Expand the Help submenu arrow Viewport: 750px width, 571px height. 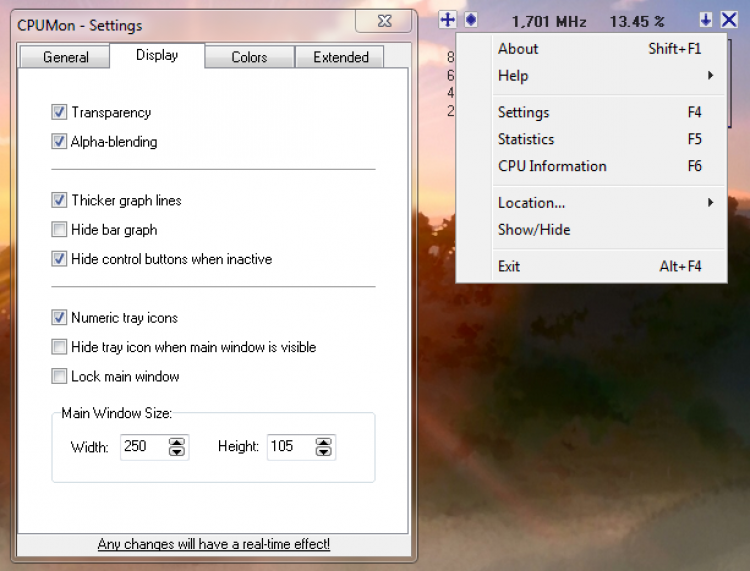pos(710,76)
